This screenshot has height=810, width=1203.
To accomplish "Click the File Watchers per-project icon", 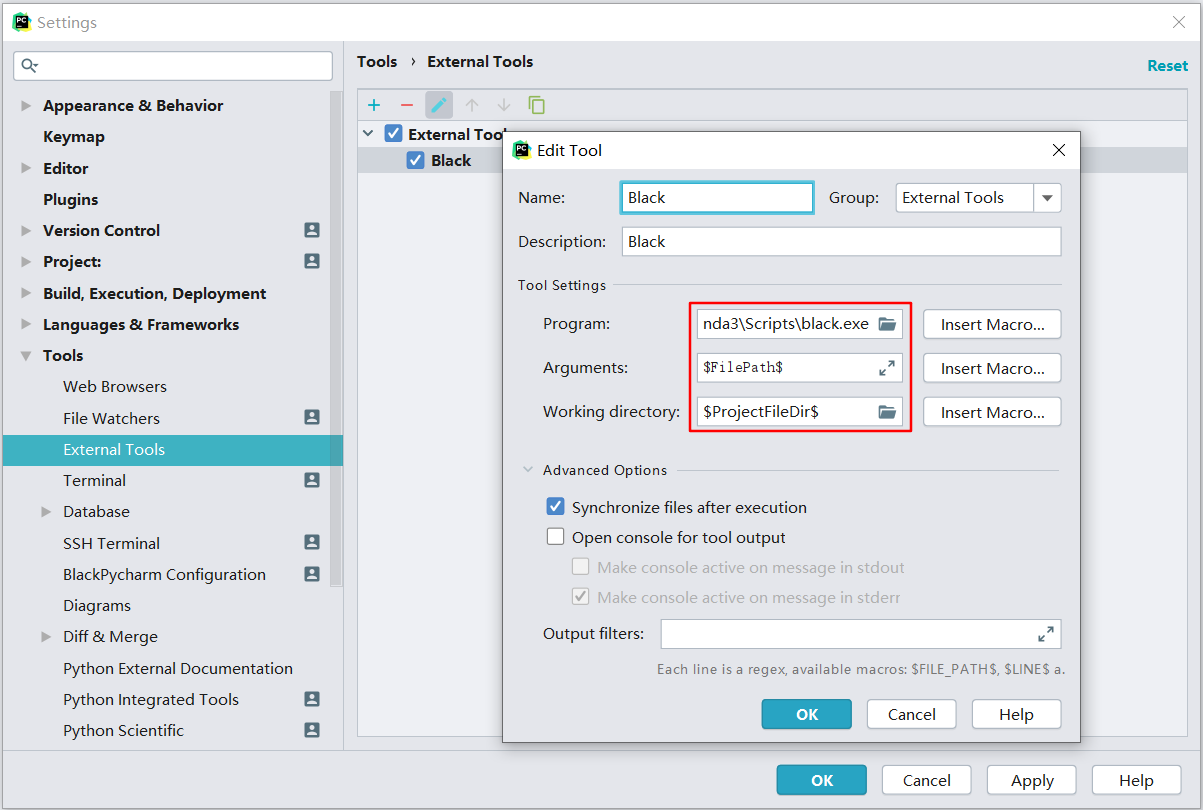I will [312, 418].
